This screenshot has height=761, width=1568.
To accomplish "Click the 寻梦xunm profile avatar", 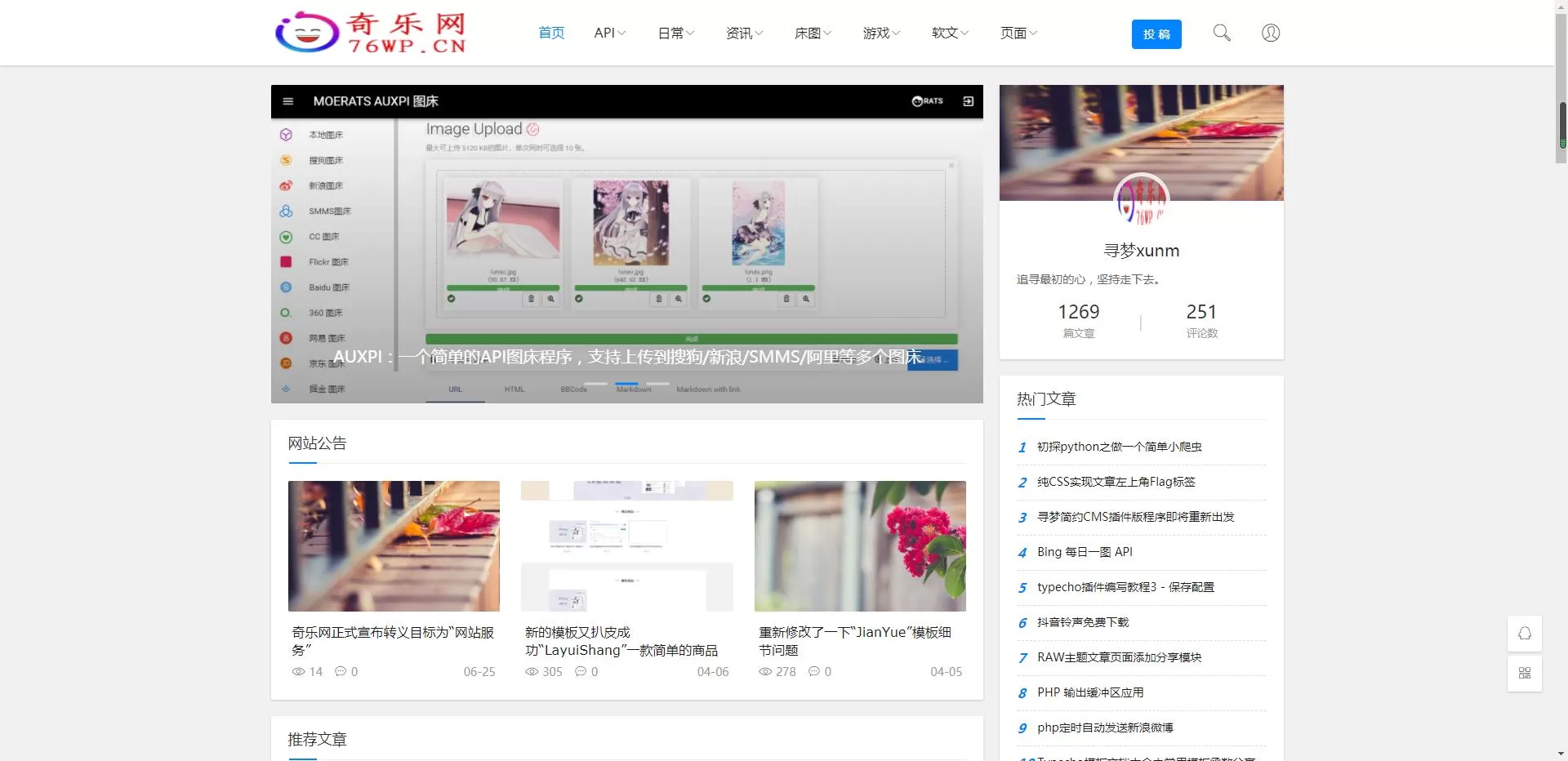I will click(1141, 200).
